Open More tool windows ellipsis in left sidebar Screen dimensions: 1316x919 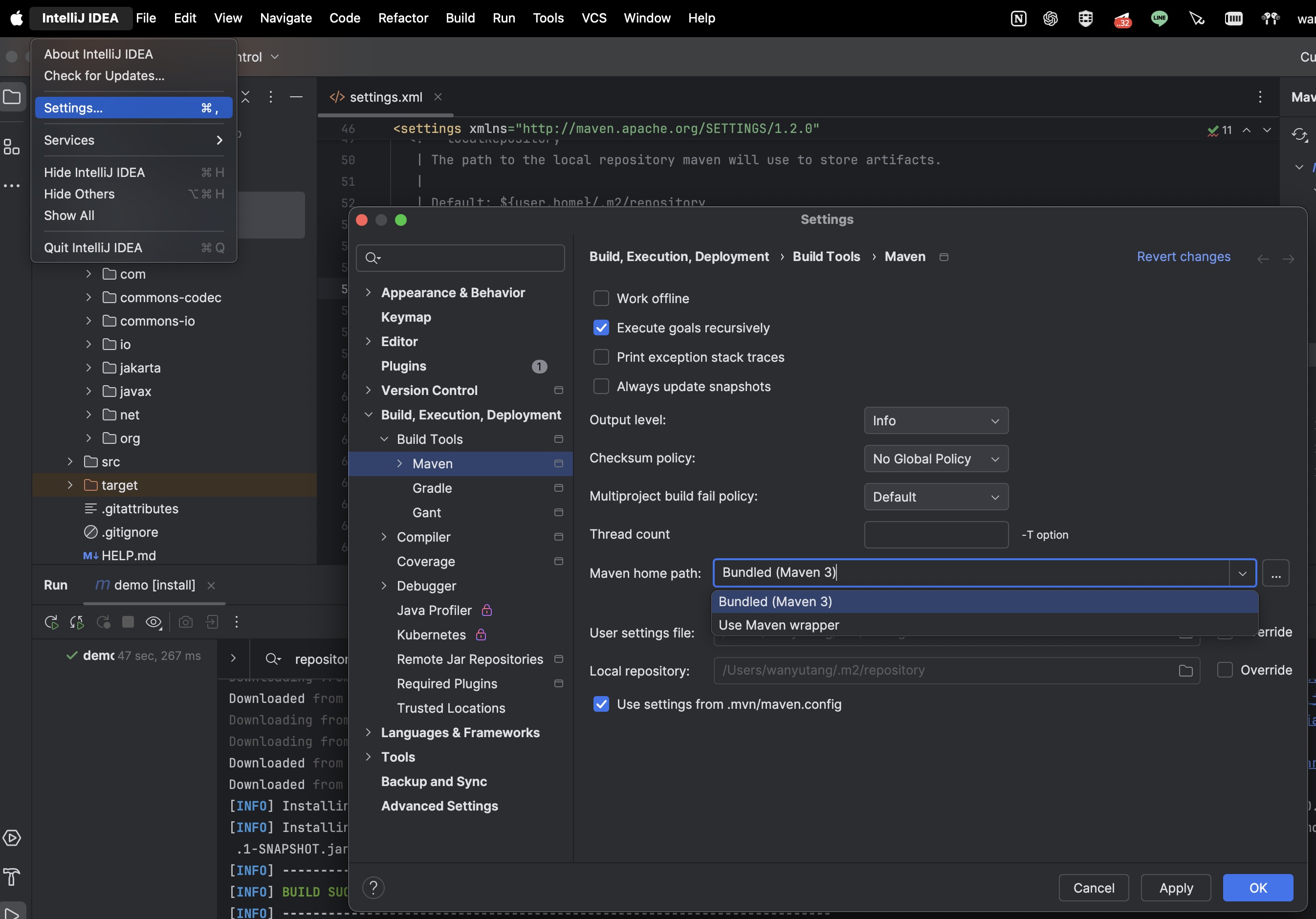coord(12,186)
